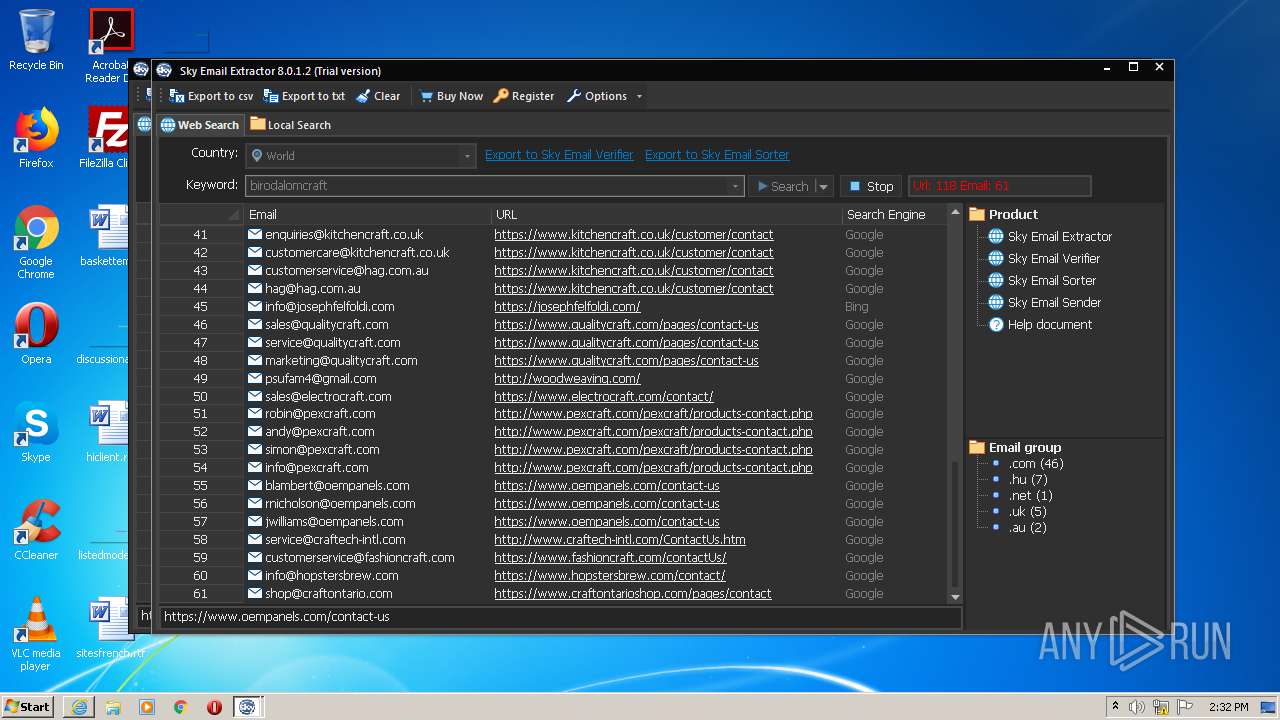Select the .com (46) email group

[x=1036, y=464]
